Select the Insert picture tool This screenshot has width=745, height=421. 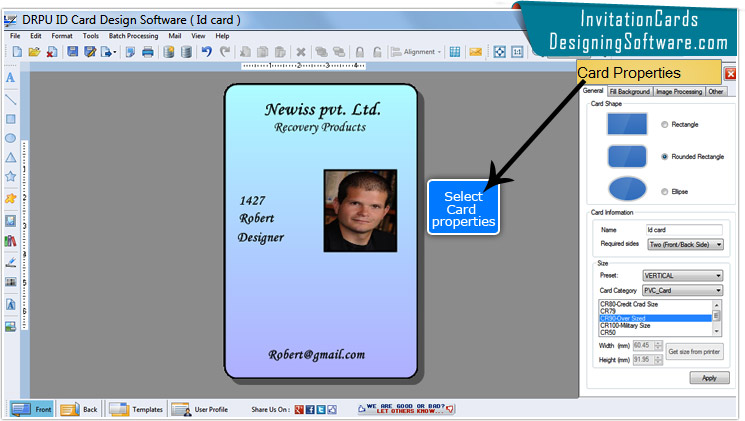(x=10, y=220)
